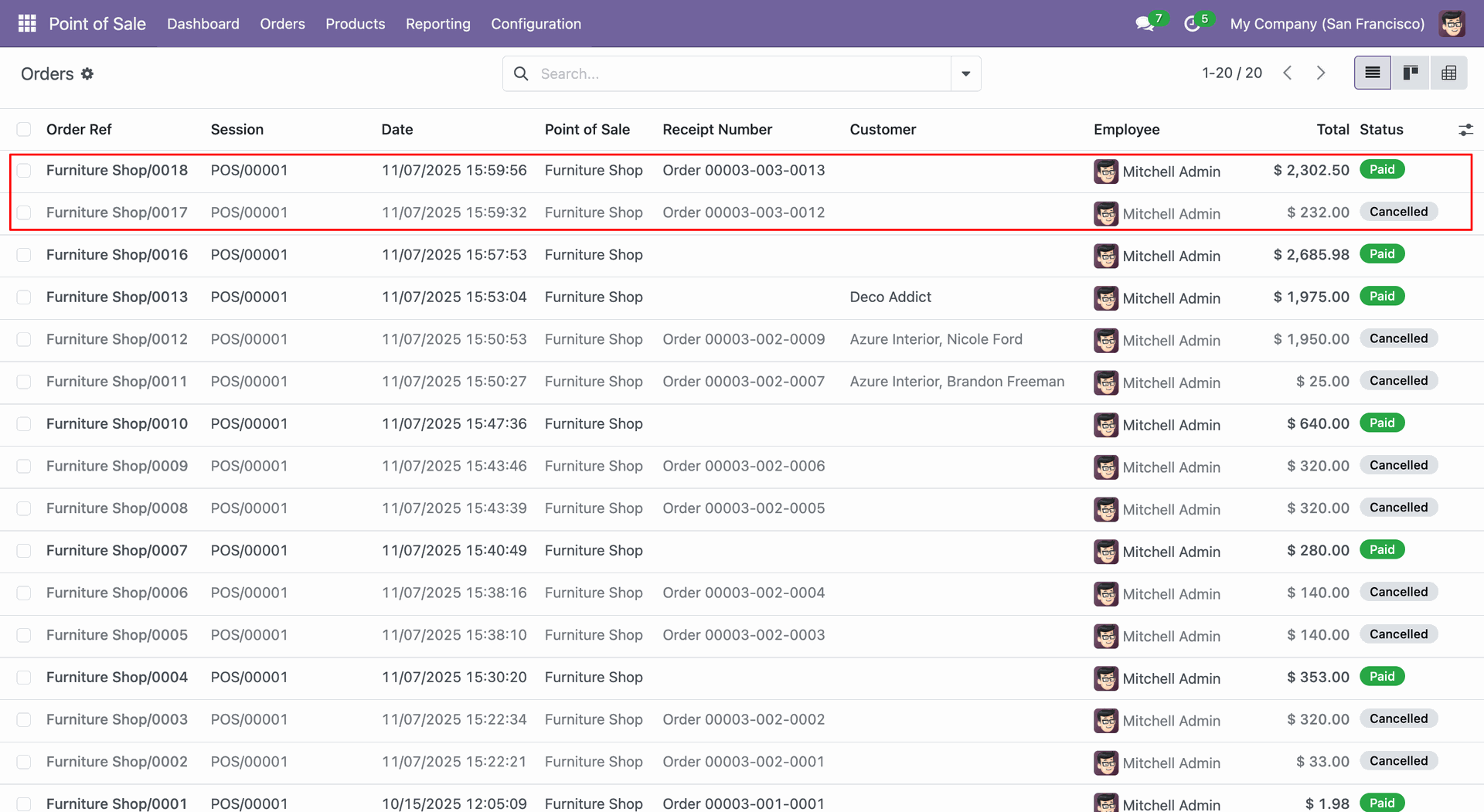The width and height of the screenshot is (1484, 812).
Task: Go to previous page of orders
Action: [1288, 73]
